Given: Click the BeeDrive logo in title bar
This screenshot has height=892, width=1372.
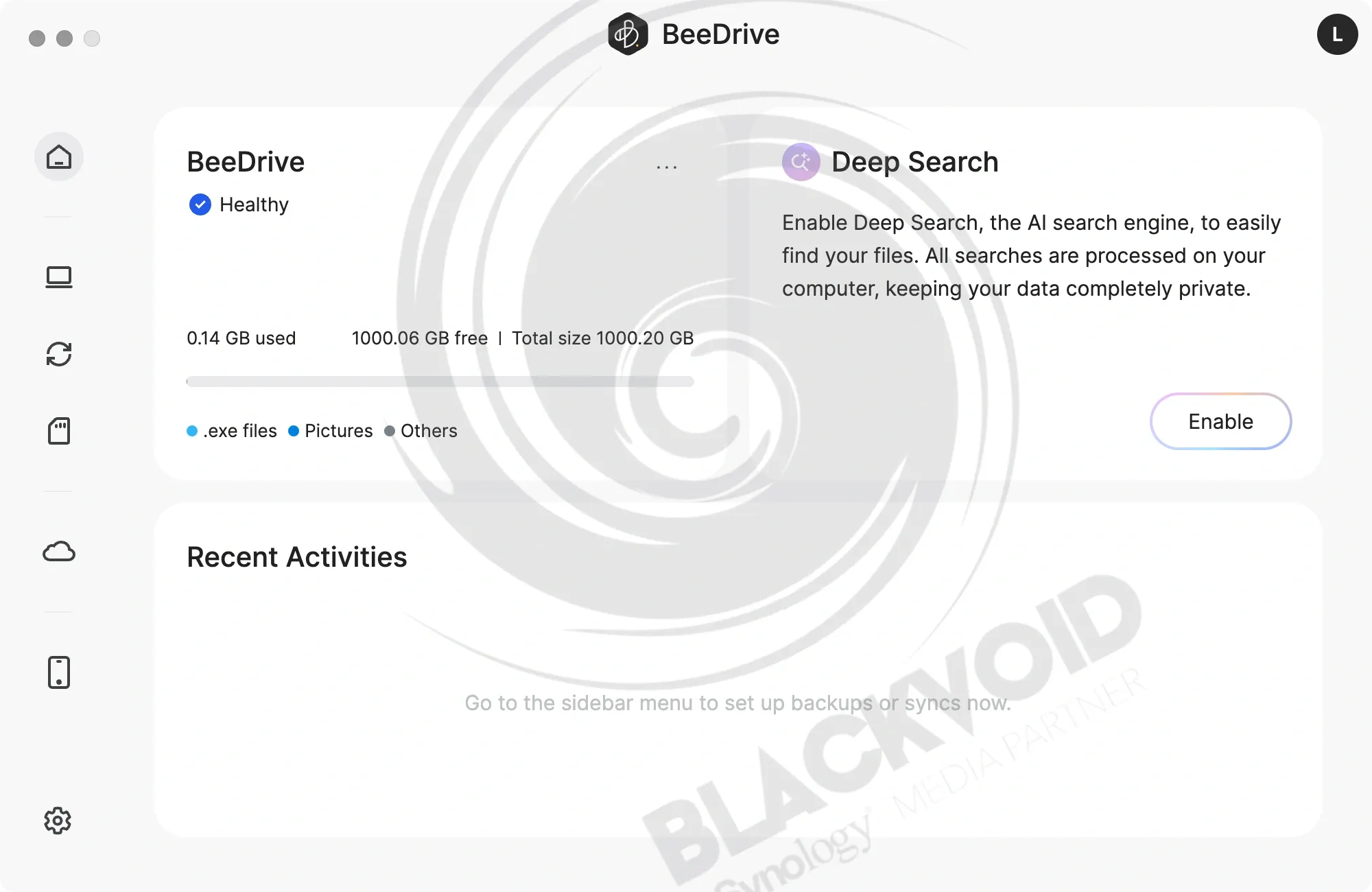Looking at the screenshot, I should (628, 34).
